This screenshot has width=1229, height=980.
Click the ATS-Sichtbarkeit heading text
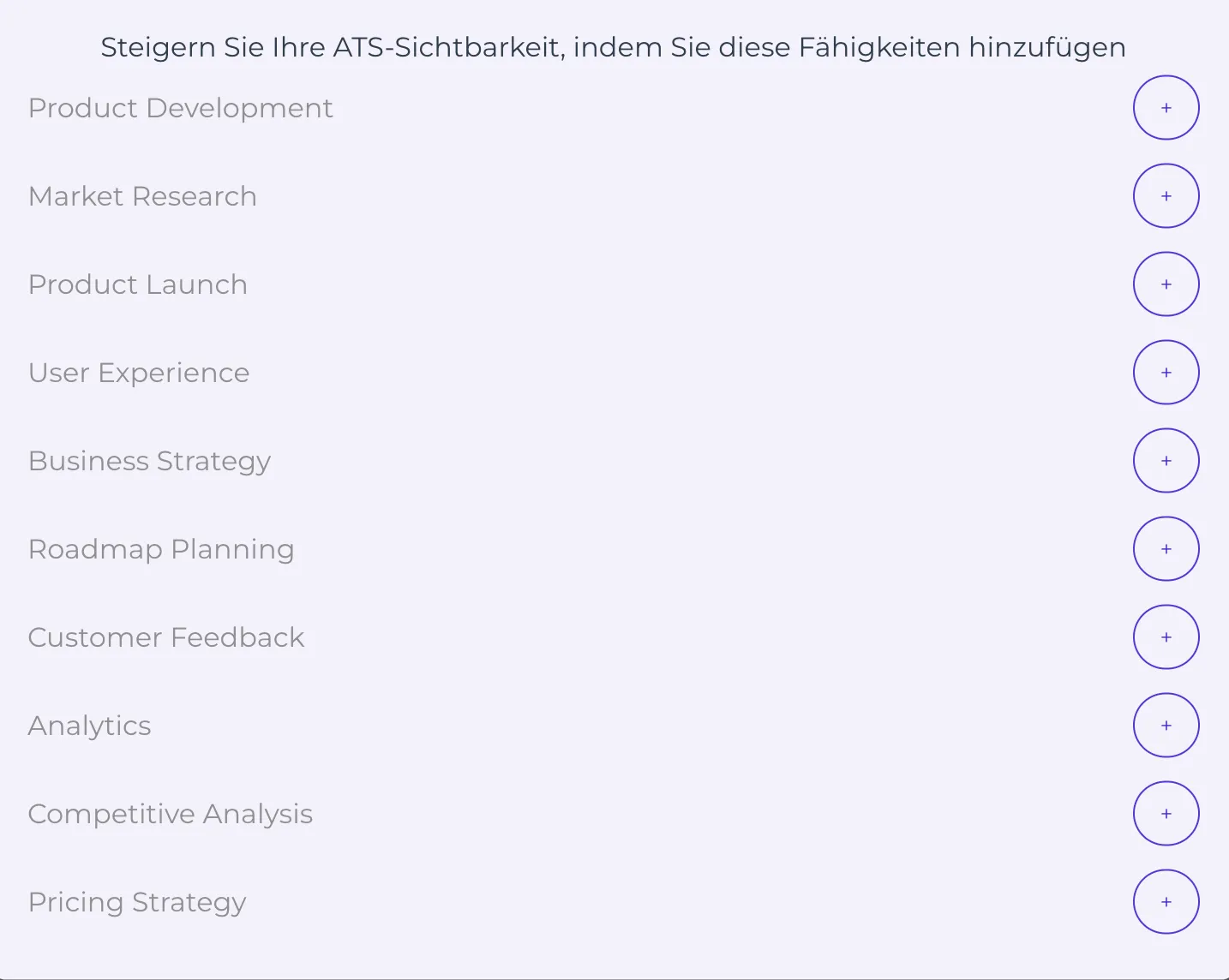point(613,47)
